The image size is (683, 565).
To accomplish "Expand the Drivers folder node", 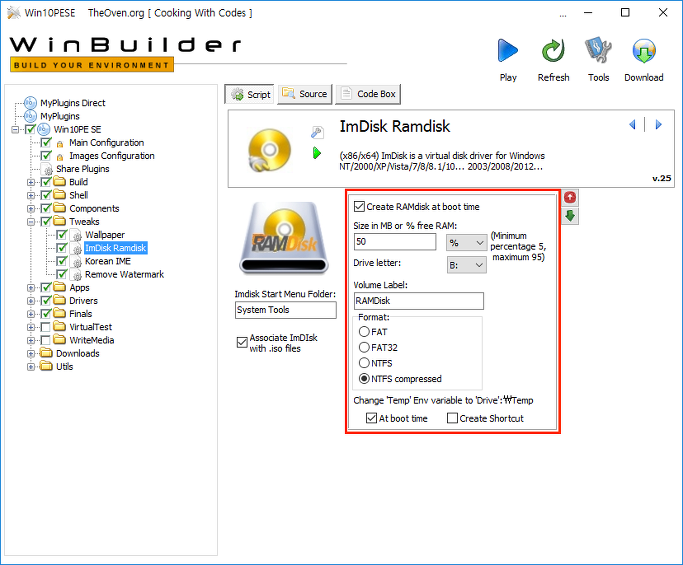I will (x=31, y=301).
